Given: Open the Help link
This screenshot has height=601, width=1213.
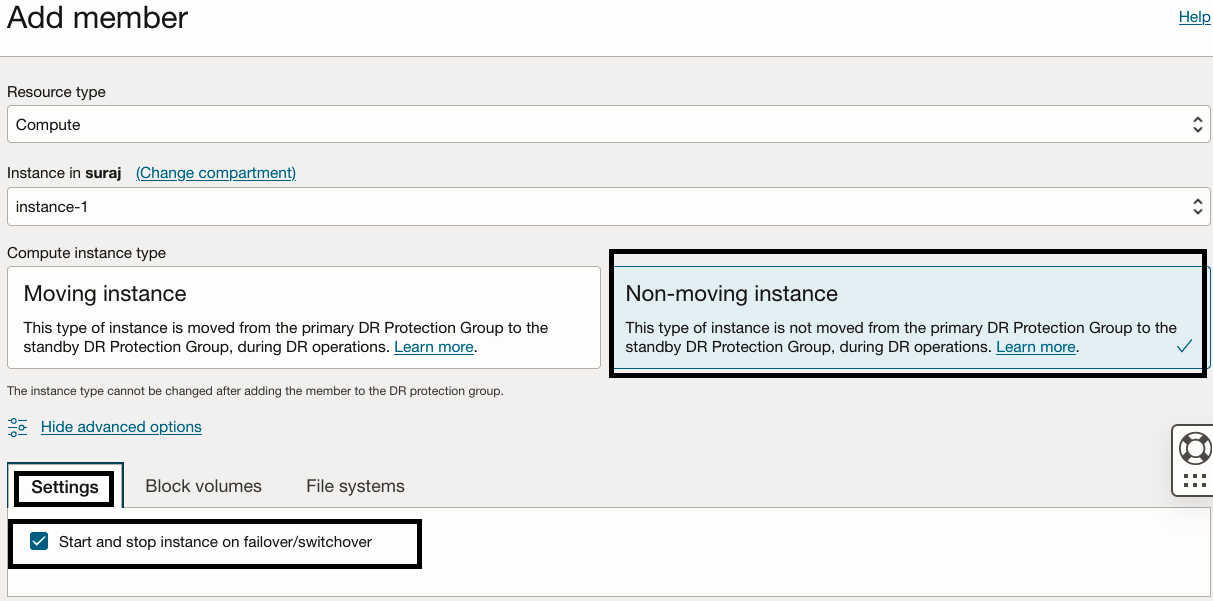Looking at the screenshot, I should 1194,17.
